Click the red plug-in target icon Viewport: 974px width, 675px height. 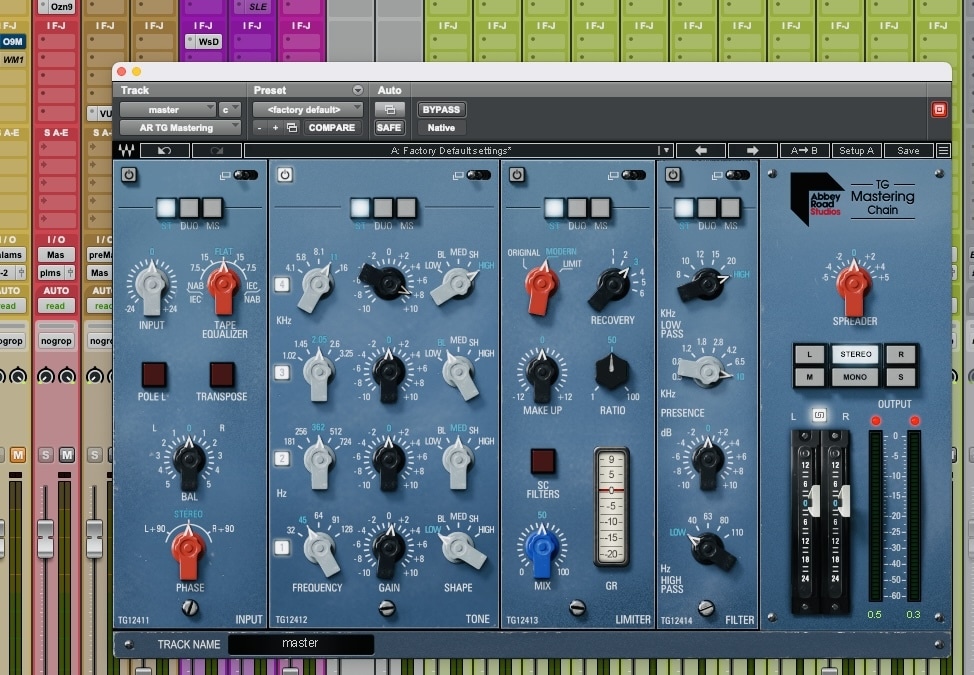tap(939, 110)
